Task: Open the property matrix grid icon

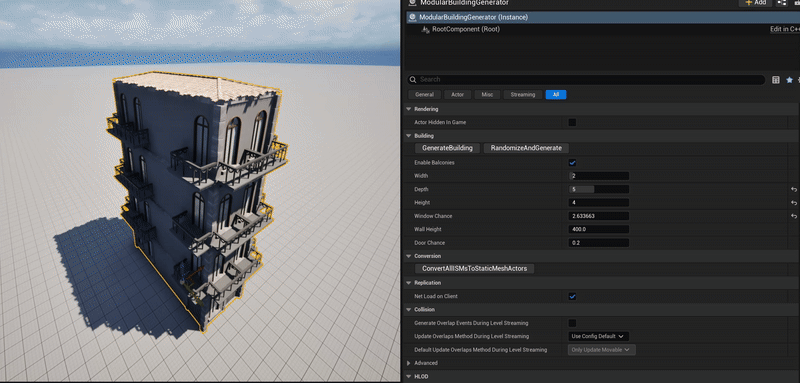Action: [776, 80]
